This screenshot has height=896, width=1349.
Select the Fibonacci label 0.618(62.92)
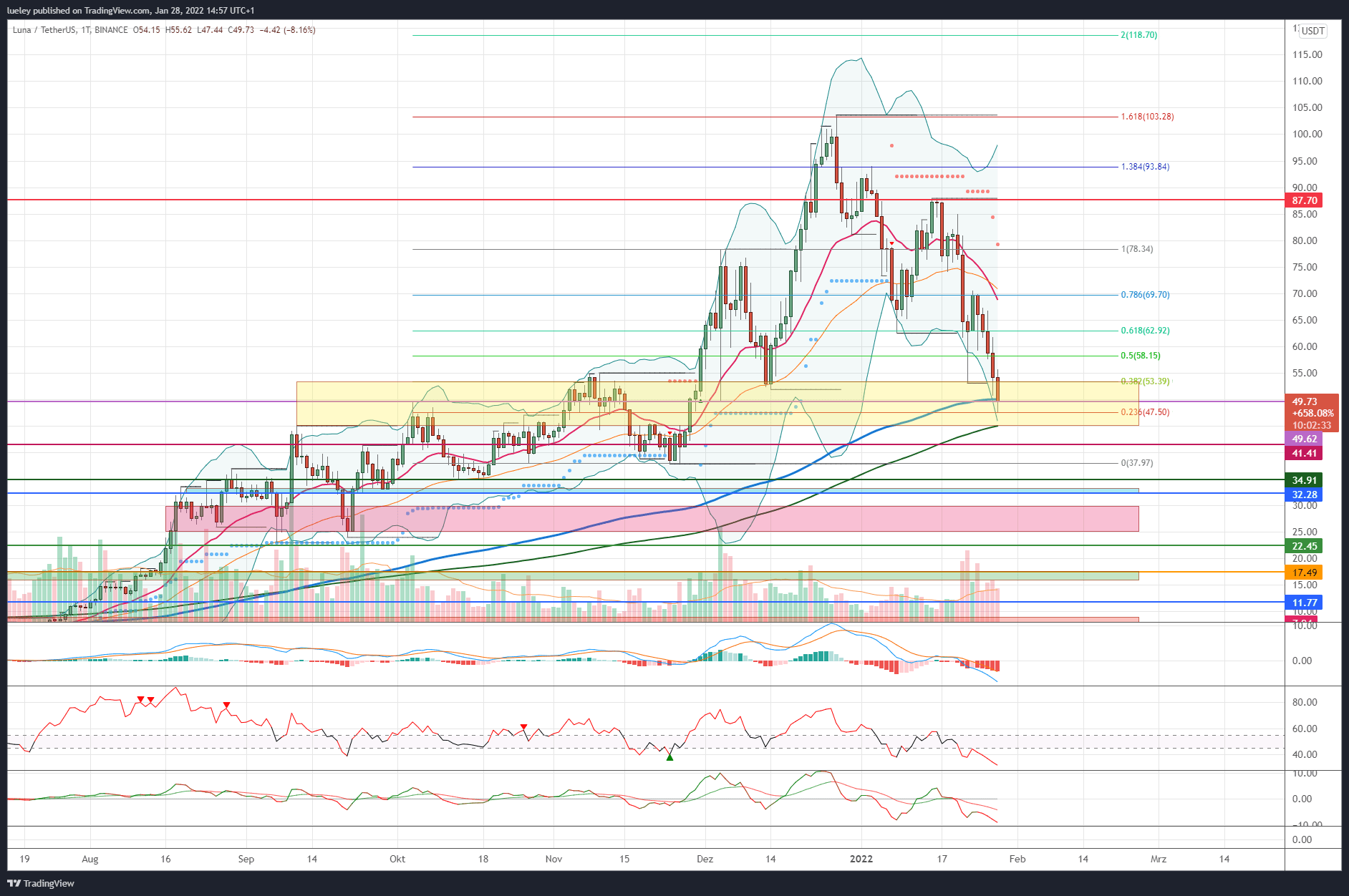tap(1145, 331)
